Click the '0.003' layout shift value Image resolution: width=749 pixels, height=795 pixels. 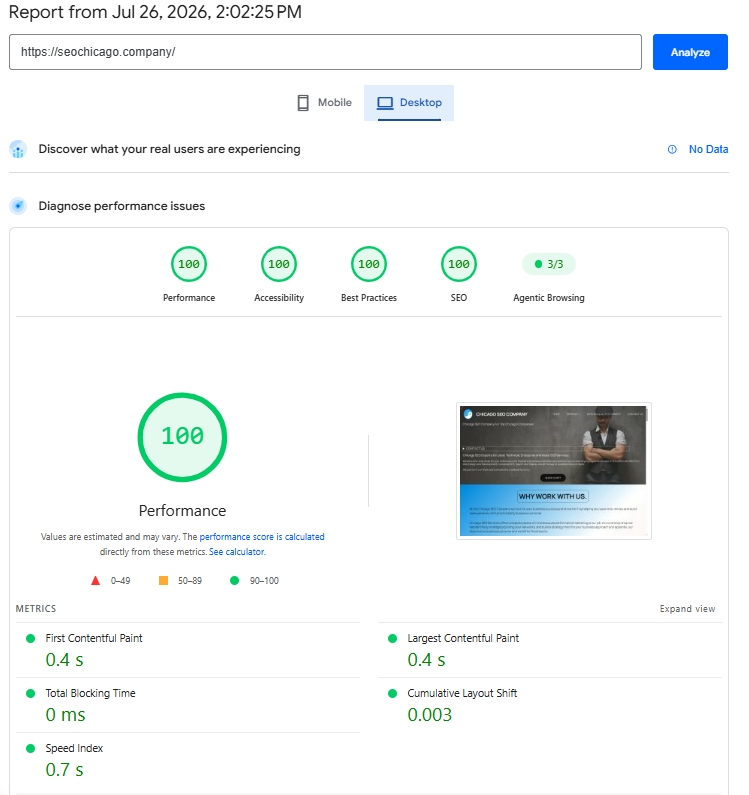coord(430,715)
